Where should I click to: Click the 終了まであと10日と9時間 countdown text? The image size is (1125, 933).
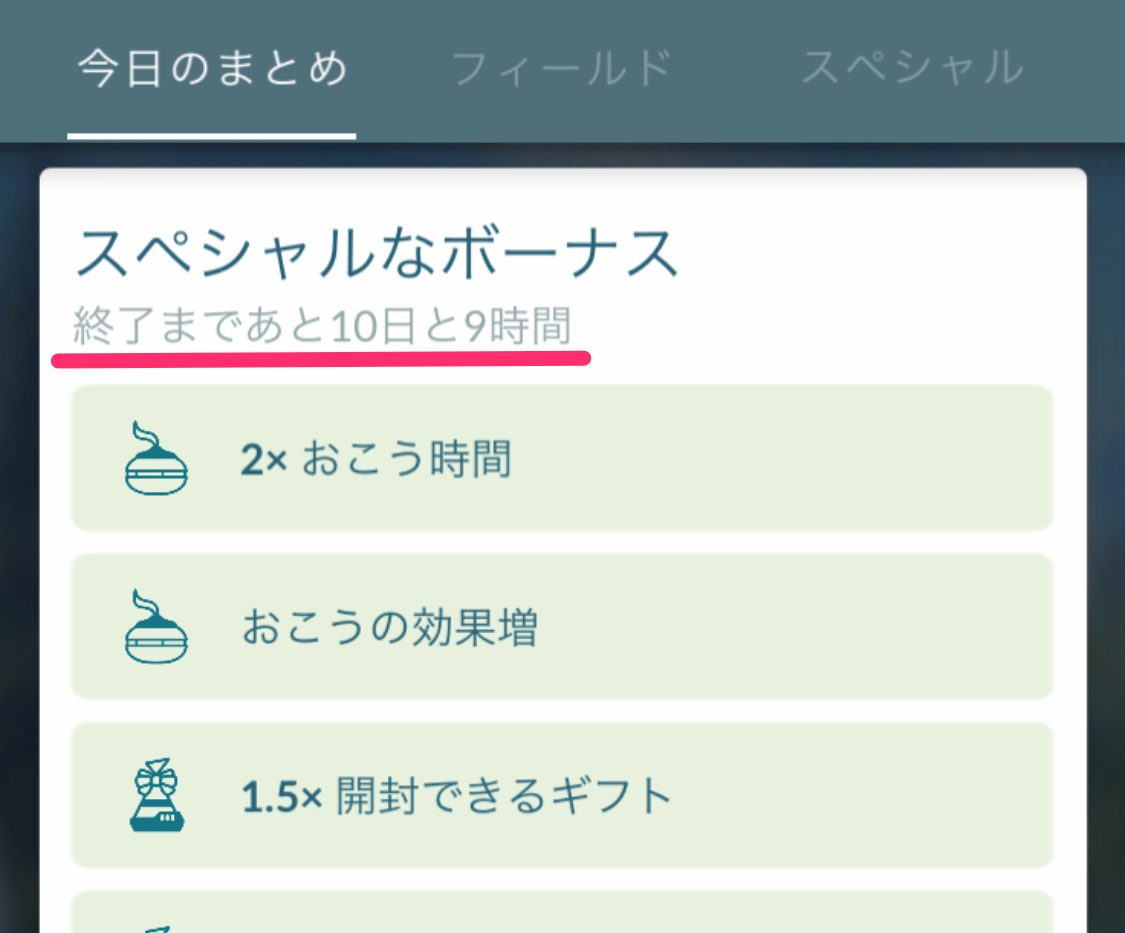click(x=322, y=325)
